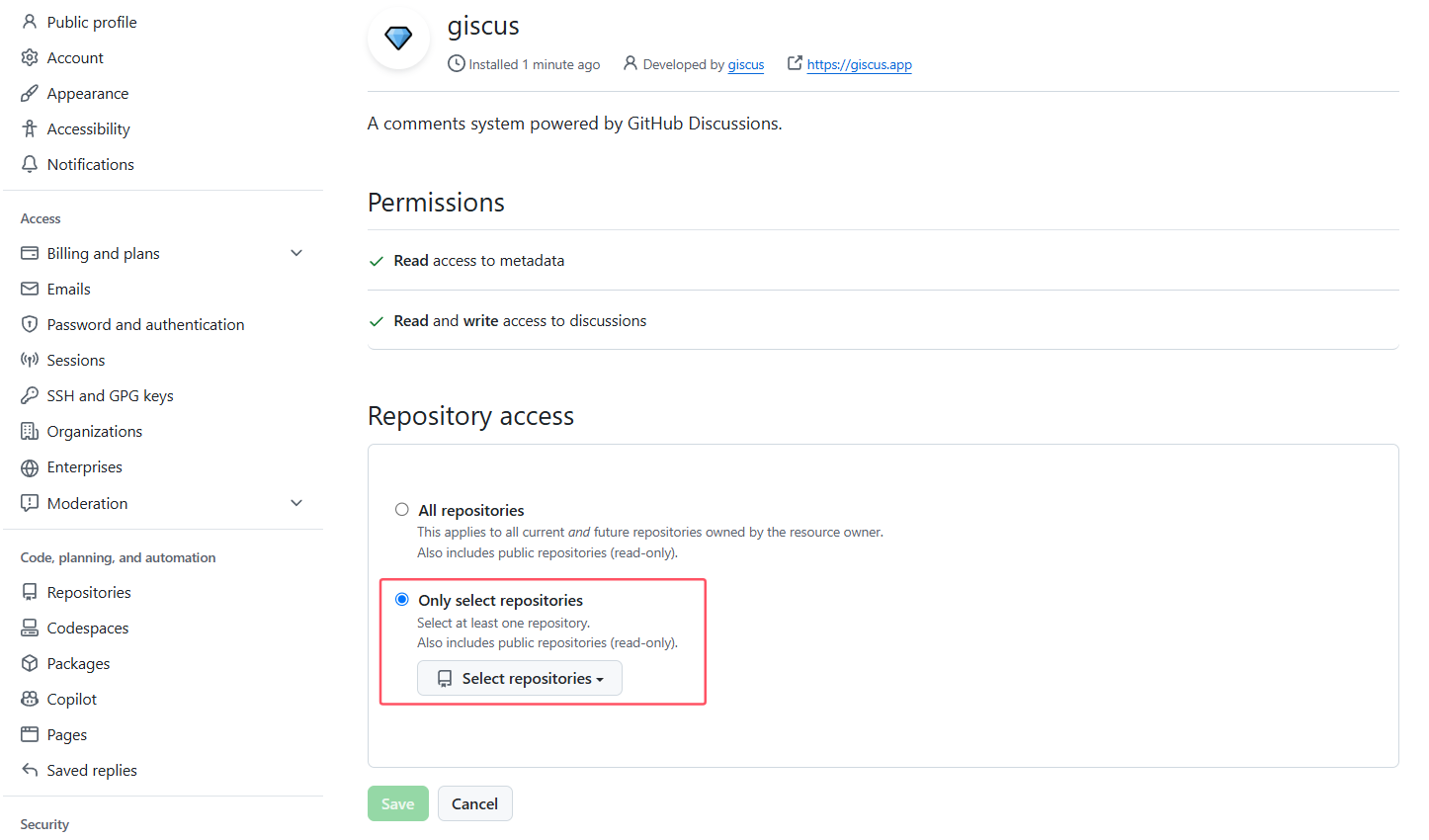The width and height of the screenshot is (1429, 840).
Task: Select the Only select repositories radio option
Action: [x=402, y=600]
